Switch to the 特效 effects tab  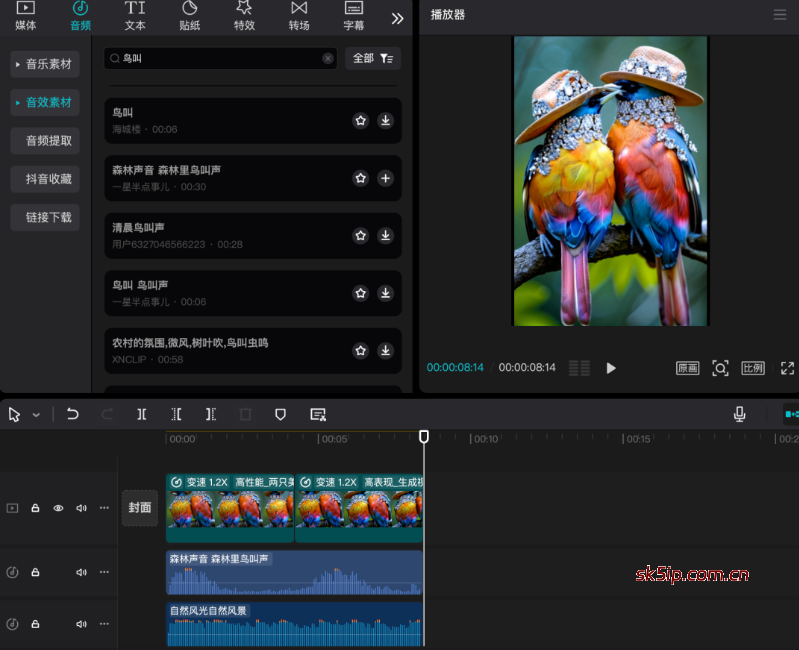(244, 16)
